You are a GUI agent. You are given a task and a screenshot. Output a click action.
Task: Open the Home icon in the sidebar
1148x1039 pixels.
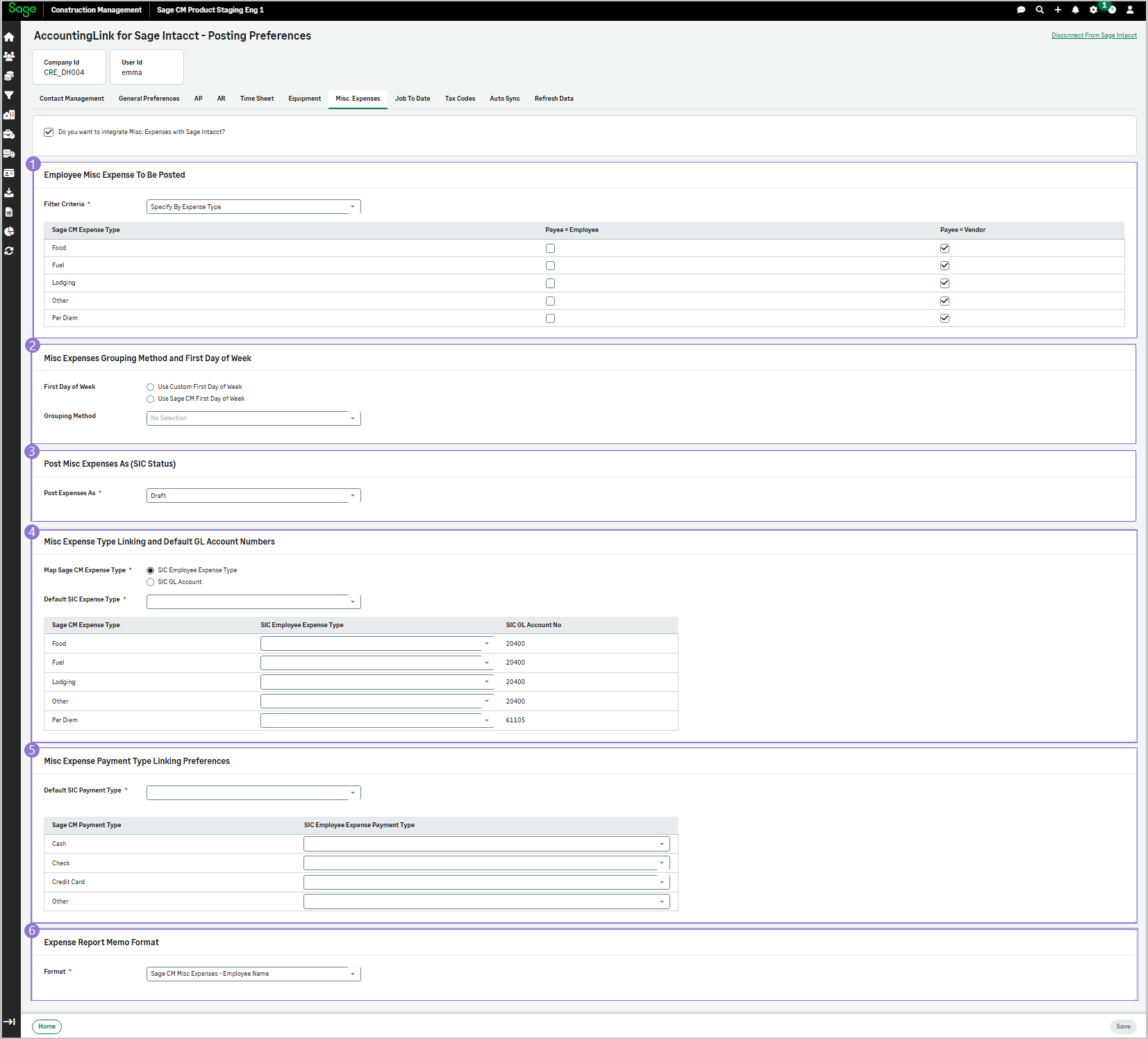click(x=9, y=37)
